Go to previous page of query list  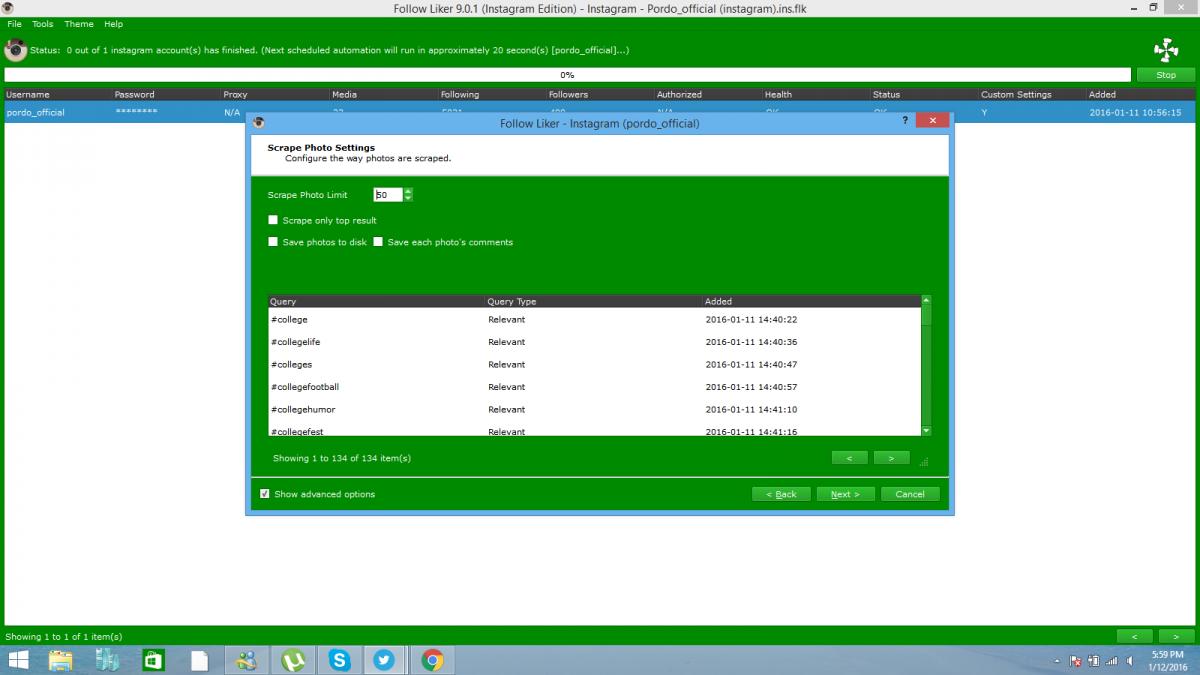pos(849,458)
